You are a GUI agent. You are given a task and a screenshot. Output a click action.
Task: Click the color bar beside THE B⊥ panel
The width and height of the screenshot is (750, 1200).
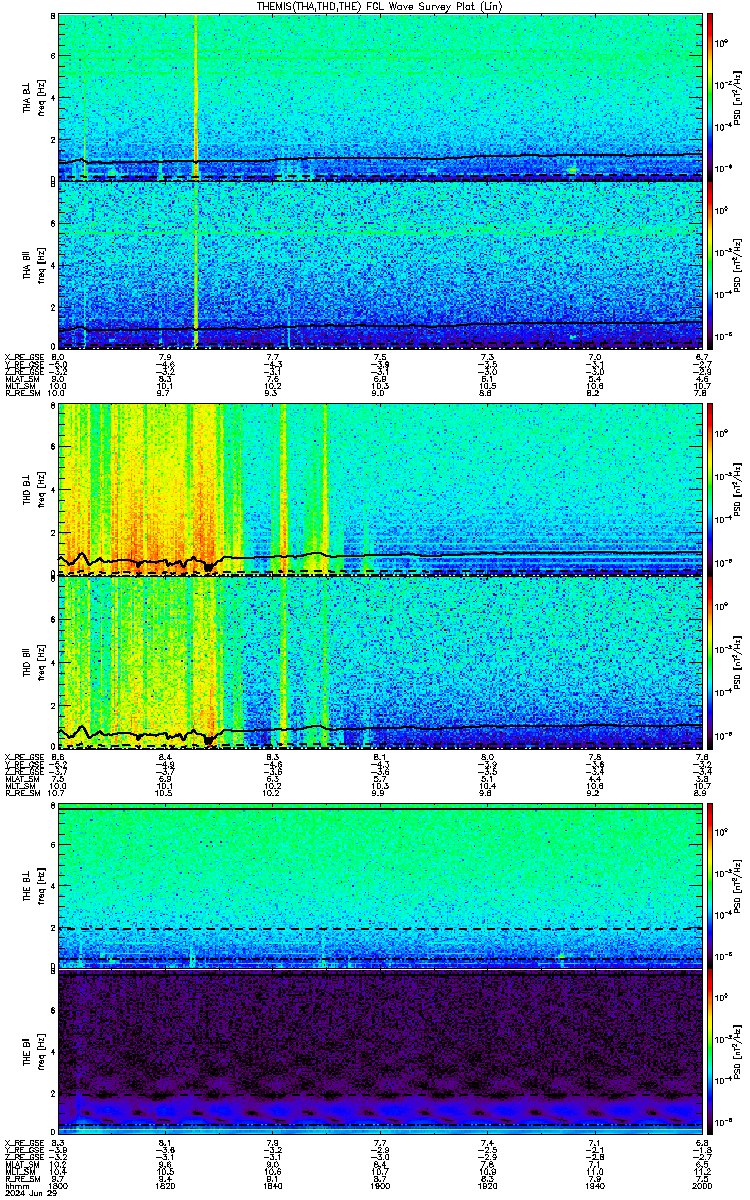(x=710, y=887)
